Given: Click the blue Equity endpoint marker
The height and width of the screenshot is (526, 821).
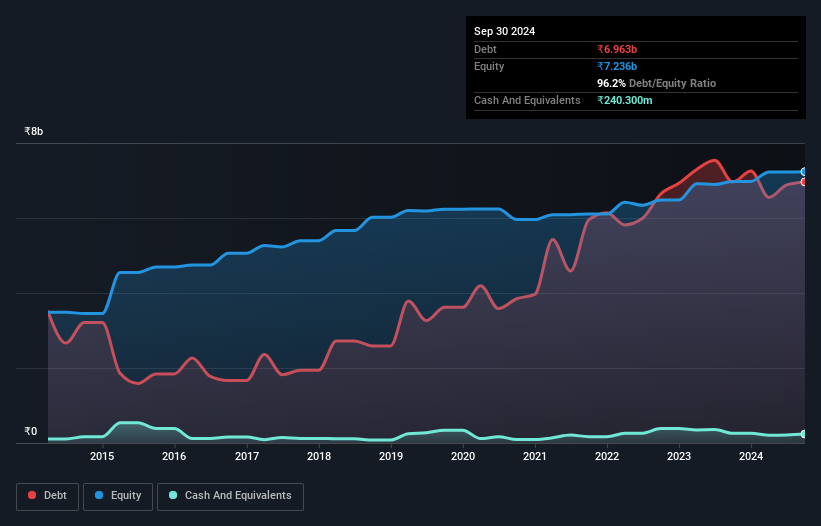Looking at the screenshot, I should coord(804,172).
